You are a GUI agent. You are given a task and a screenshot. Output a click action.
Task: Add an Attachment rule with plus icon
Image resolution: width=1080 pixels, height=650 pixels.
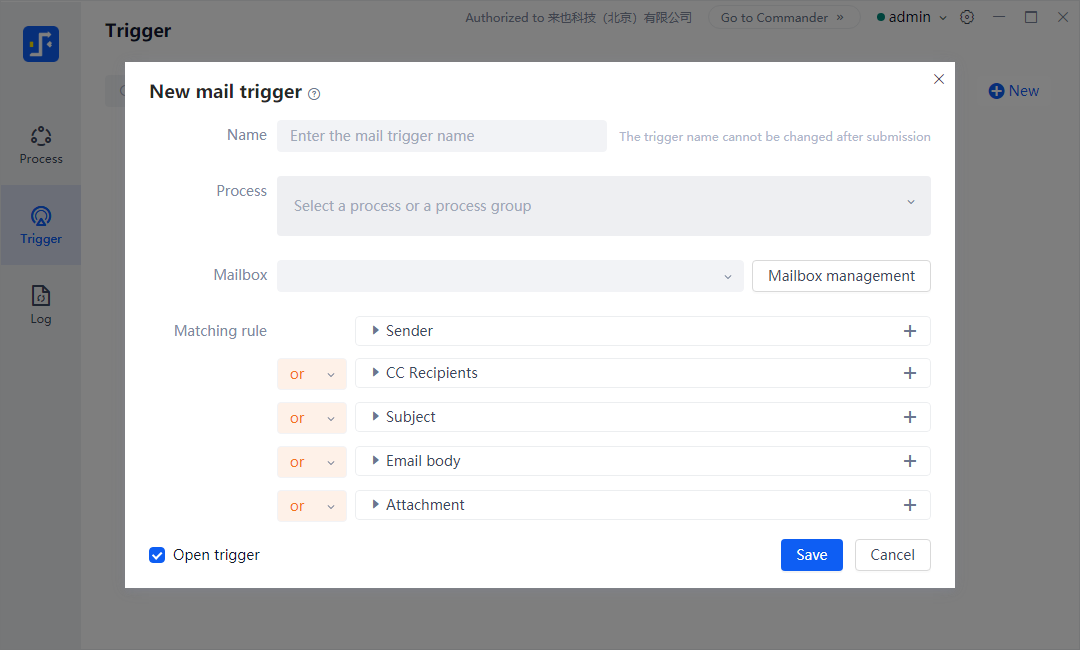(x=909, y=505)
